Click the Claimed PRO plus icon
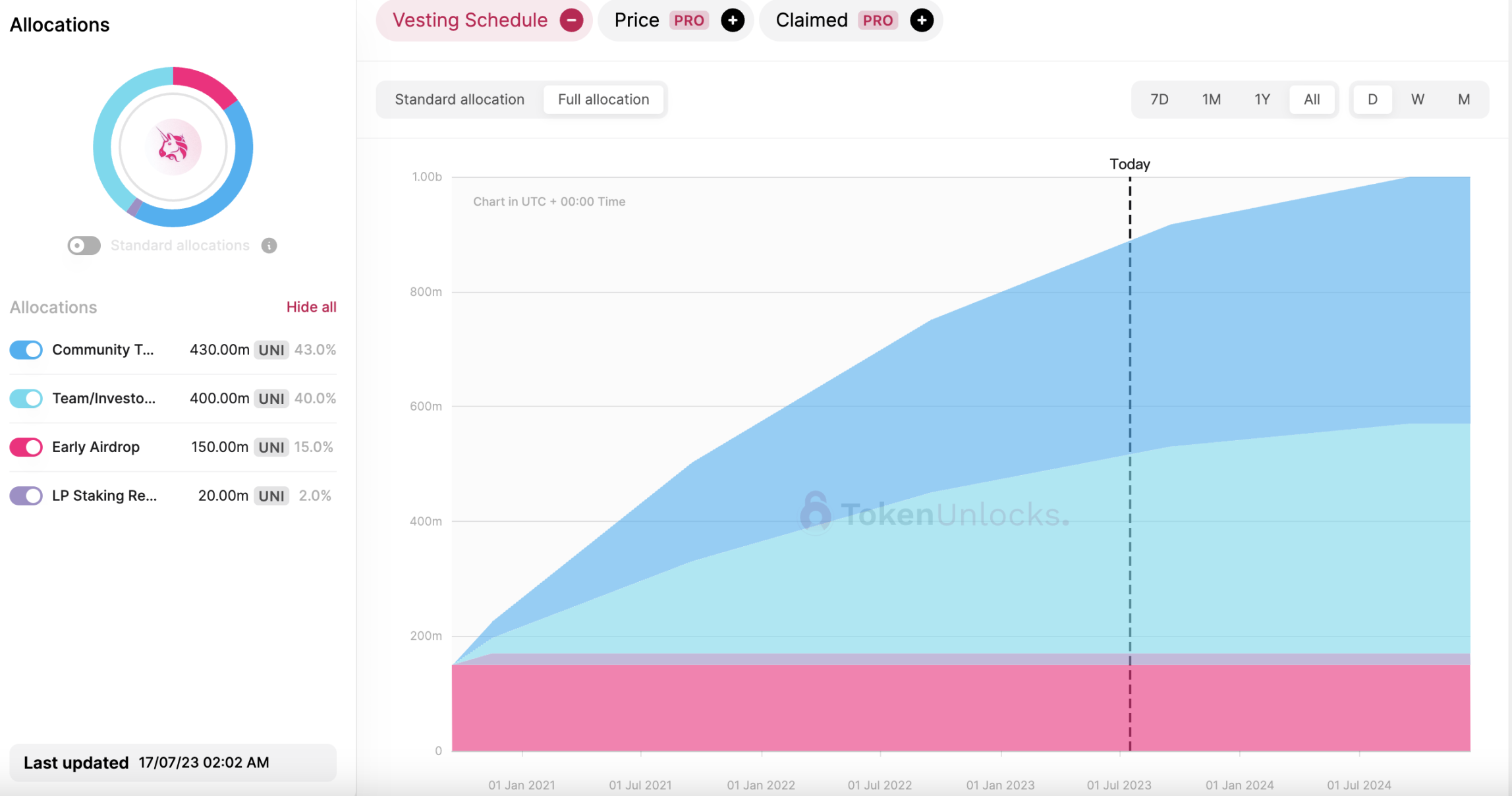The image size is (1512, 796). coord(921,20)
